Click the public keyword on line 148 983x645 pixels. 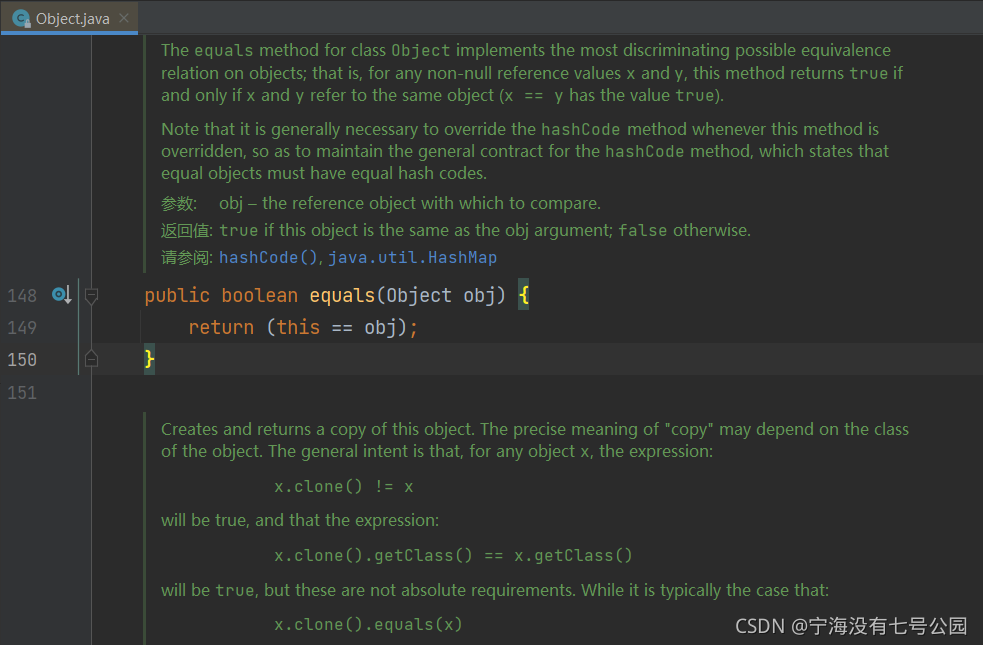177,295
